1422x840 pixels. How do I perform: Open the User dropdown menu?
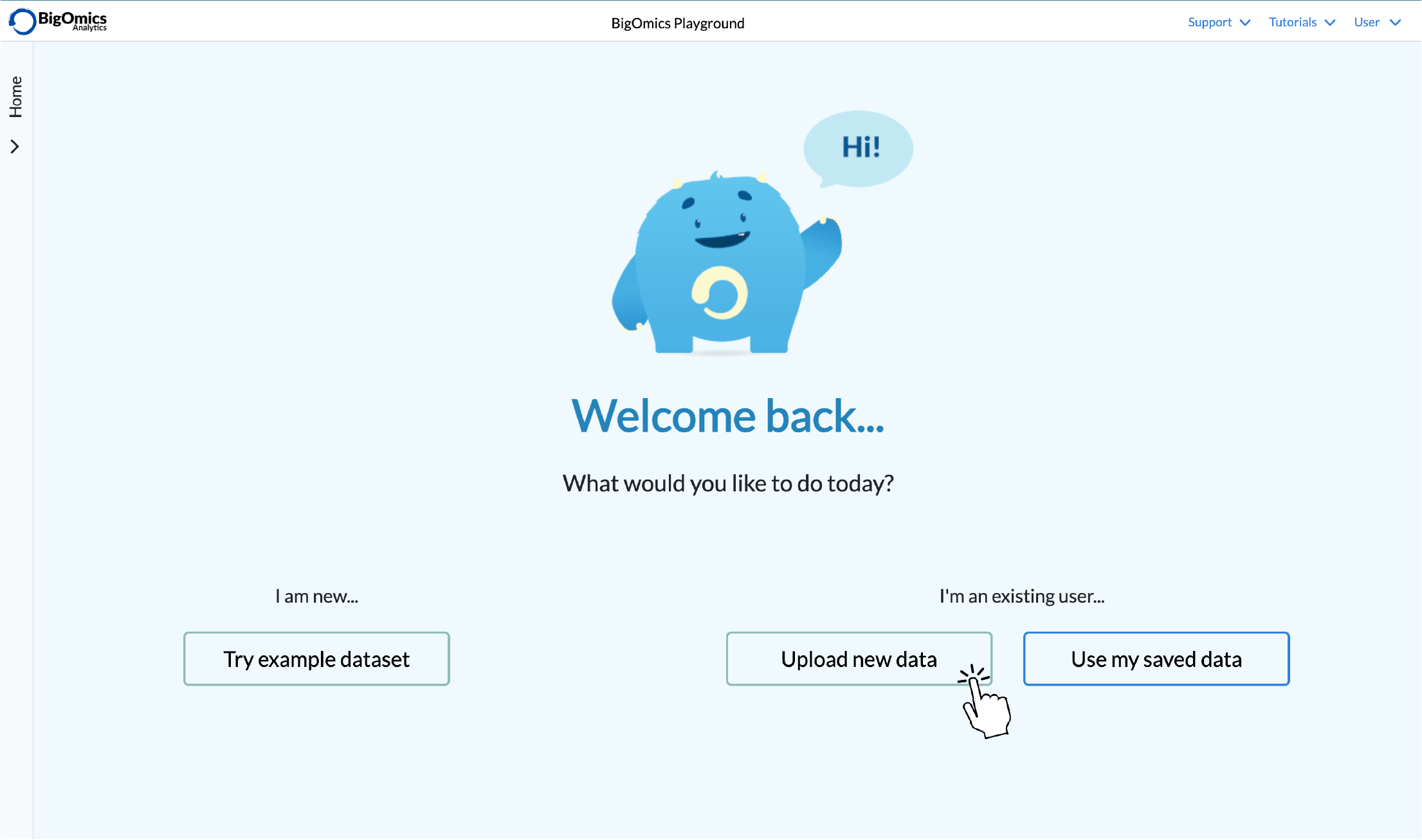(1367, 22)
